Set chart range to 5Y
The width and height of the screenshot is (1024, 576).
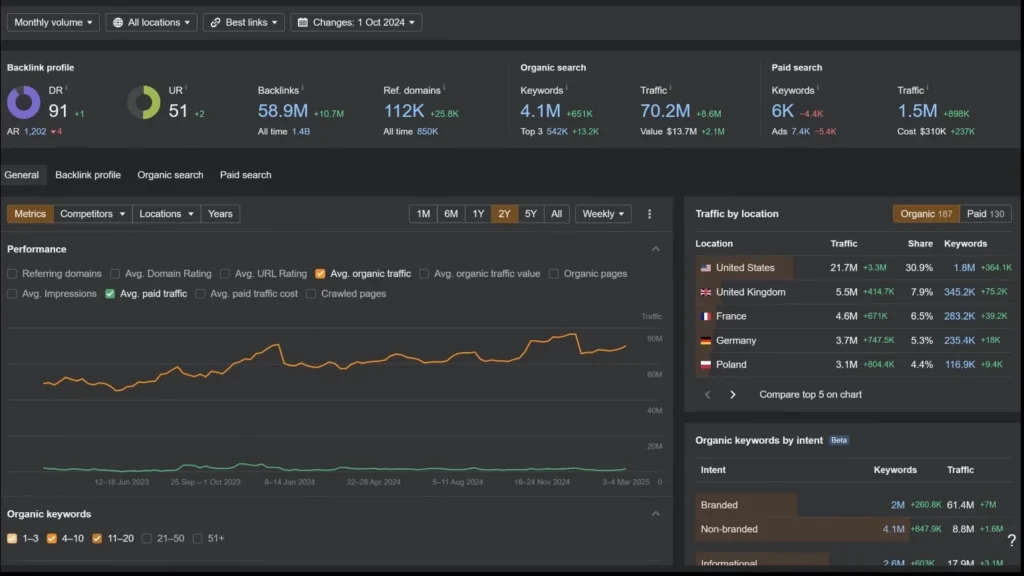click(530, 214)
